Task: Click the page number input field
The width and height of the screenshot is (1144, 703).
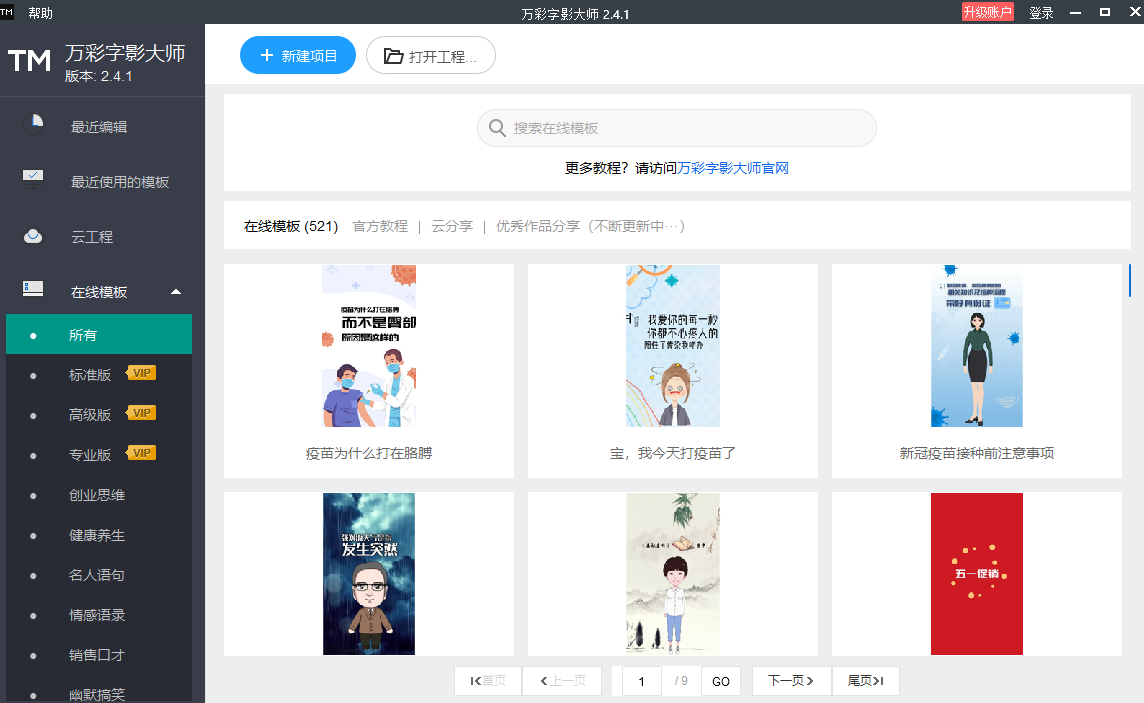Action: click(641, 680)
